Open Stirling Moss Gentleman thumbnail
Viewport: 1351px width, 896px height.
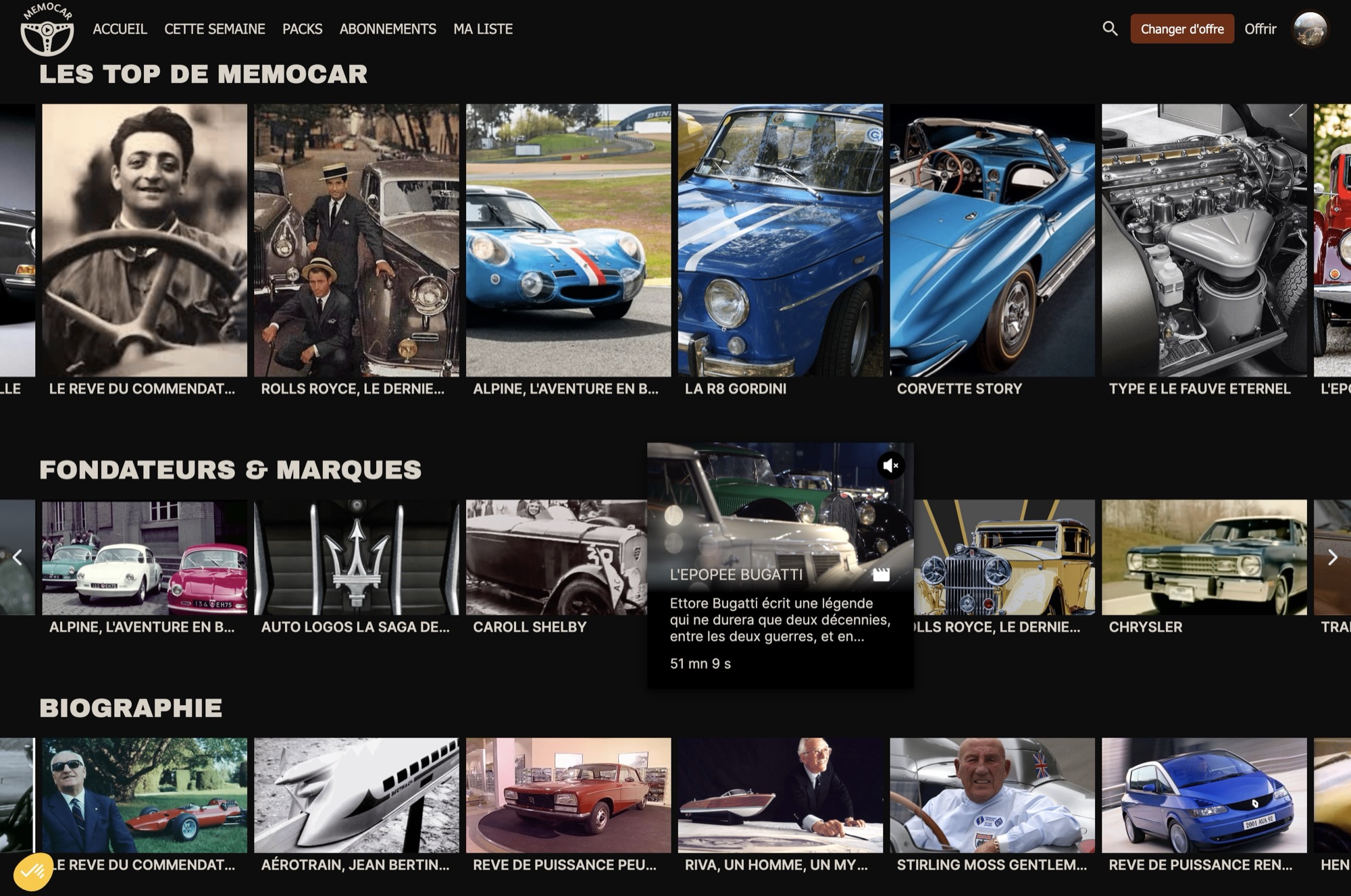pyautogui.click(x=992, y=795)
